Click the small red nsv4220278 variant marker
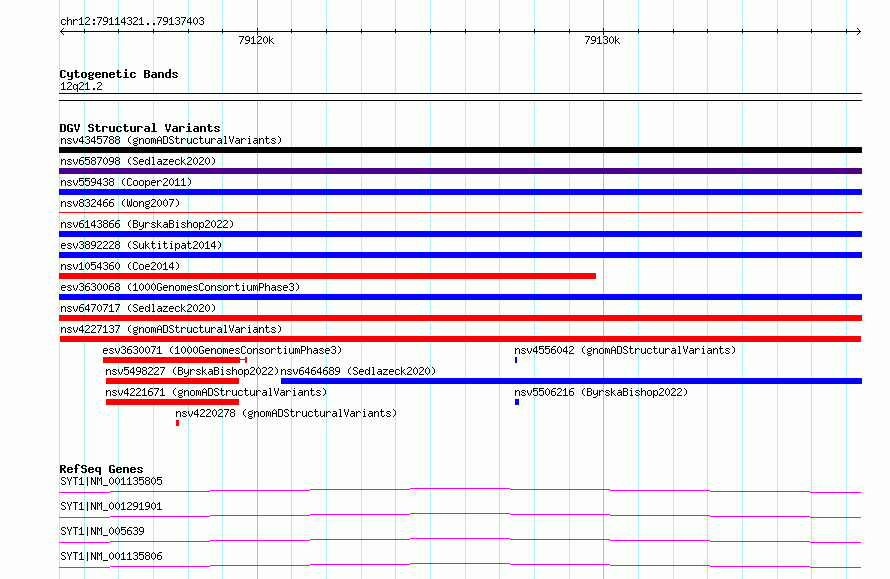Screen dimensions: 890x579 [178, 423]
